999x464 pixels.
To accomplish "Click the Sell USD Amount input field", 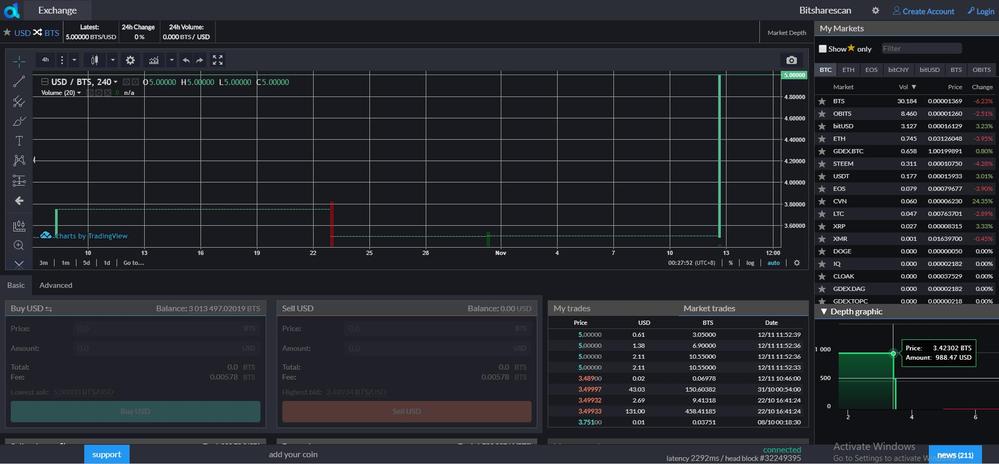I will click(438, 349).
